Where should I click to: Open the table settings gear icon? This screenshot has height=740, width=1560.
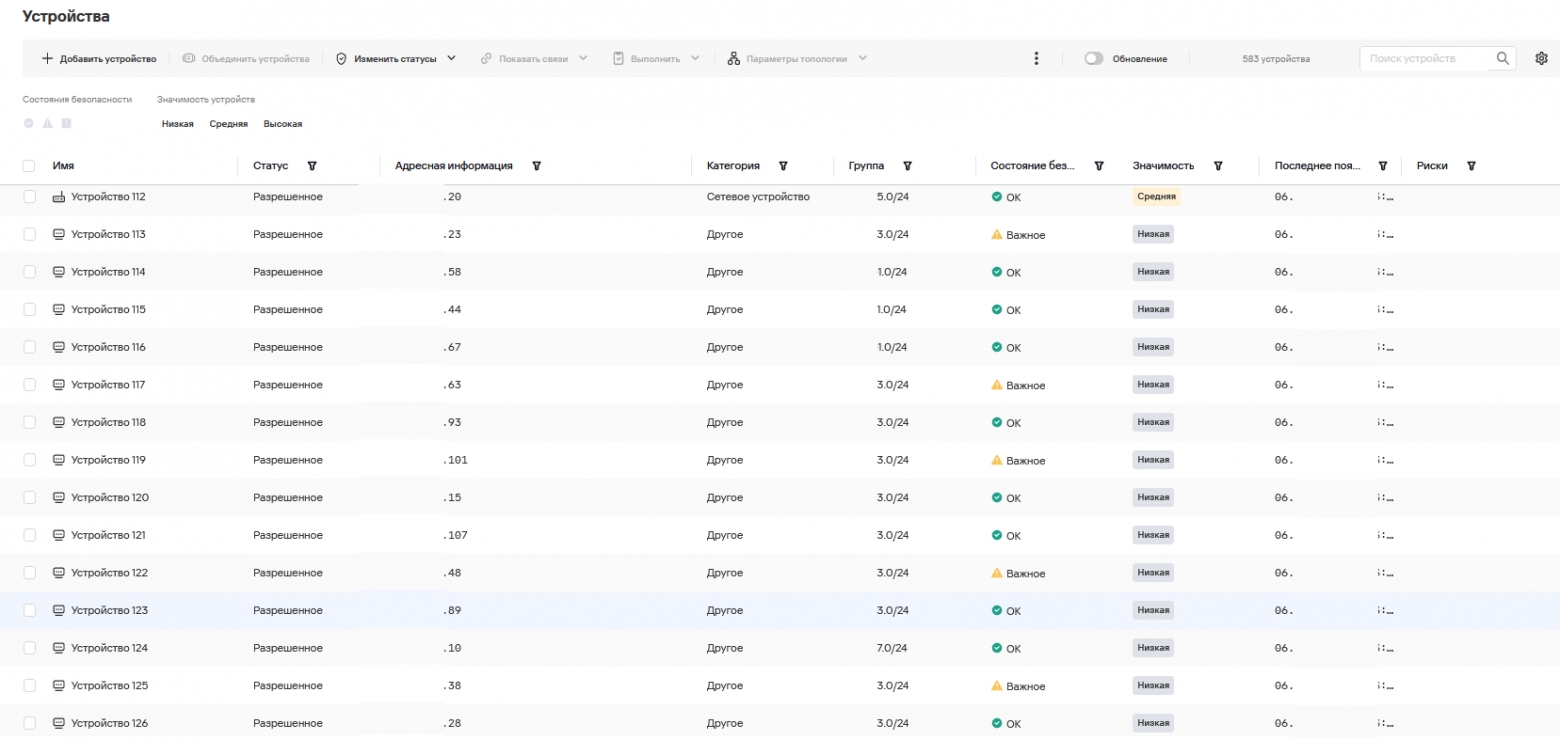1541,59
